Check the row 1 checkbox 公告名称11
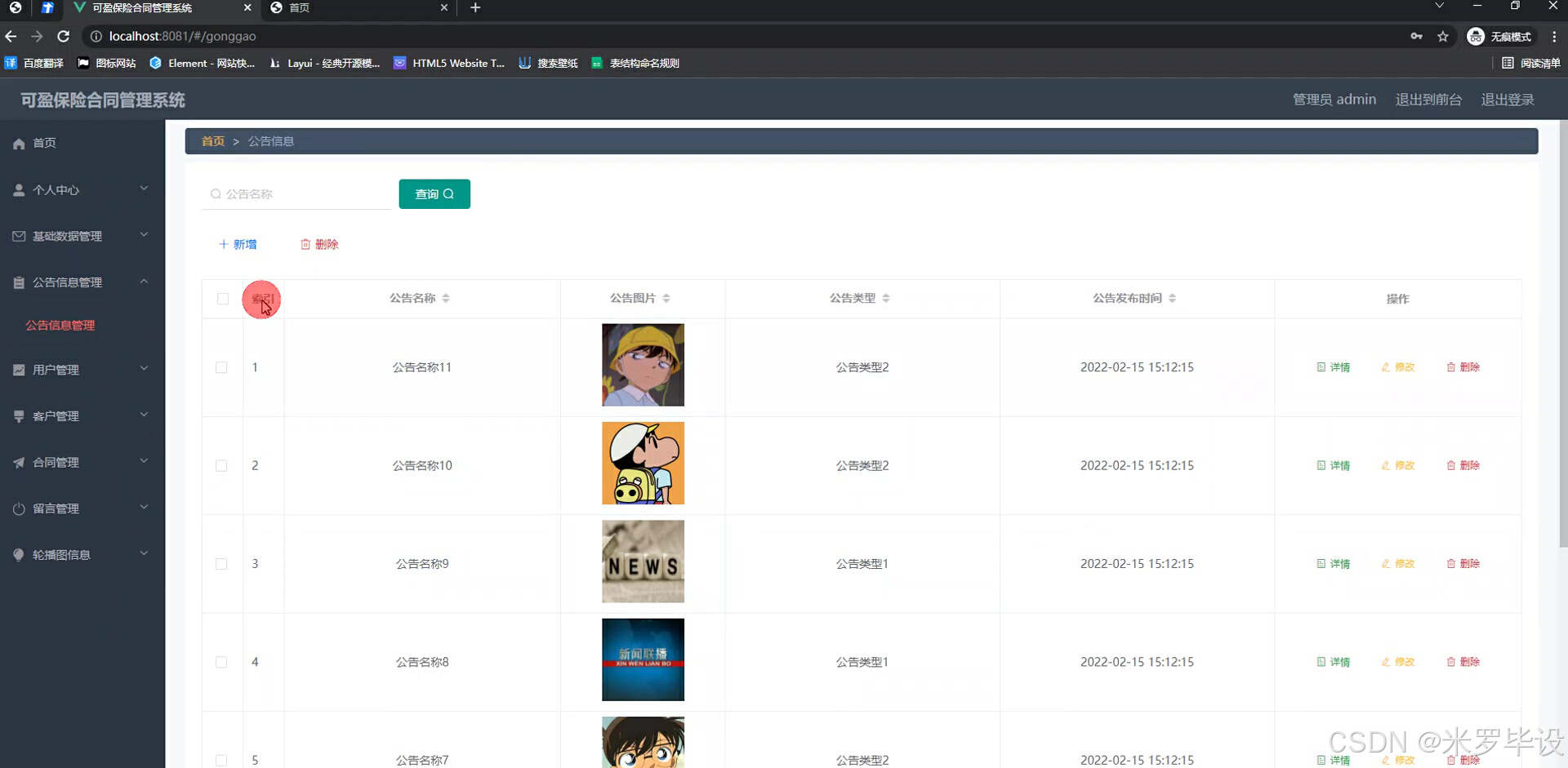 coord(221,367)
